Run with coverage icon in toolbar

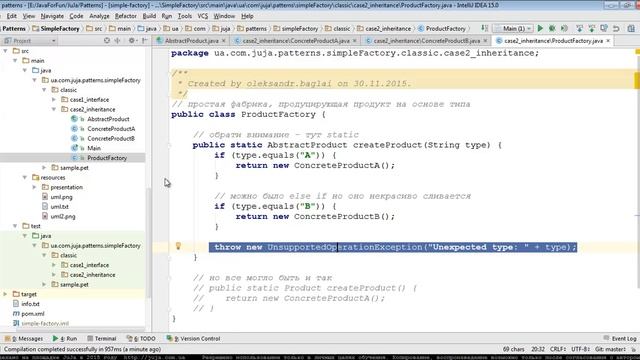[564, 28]
